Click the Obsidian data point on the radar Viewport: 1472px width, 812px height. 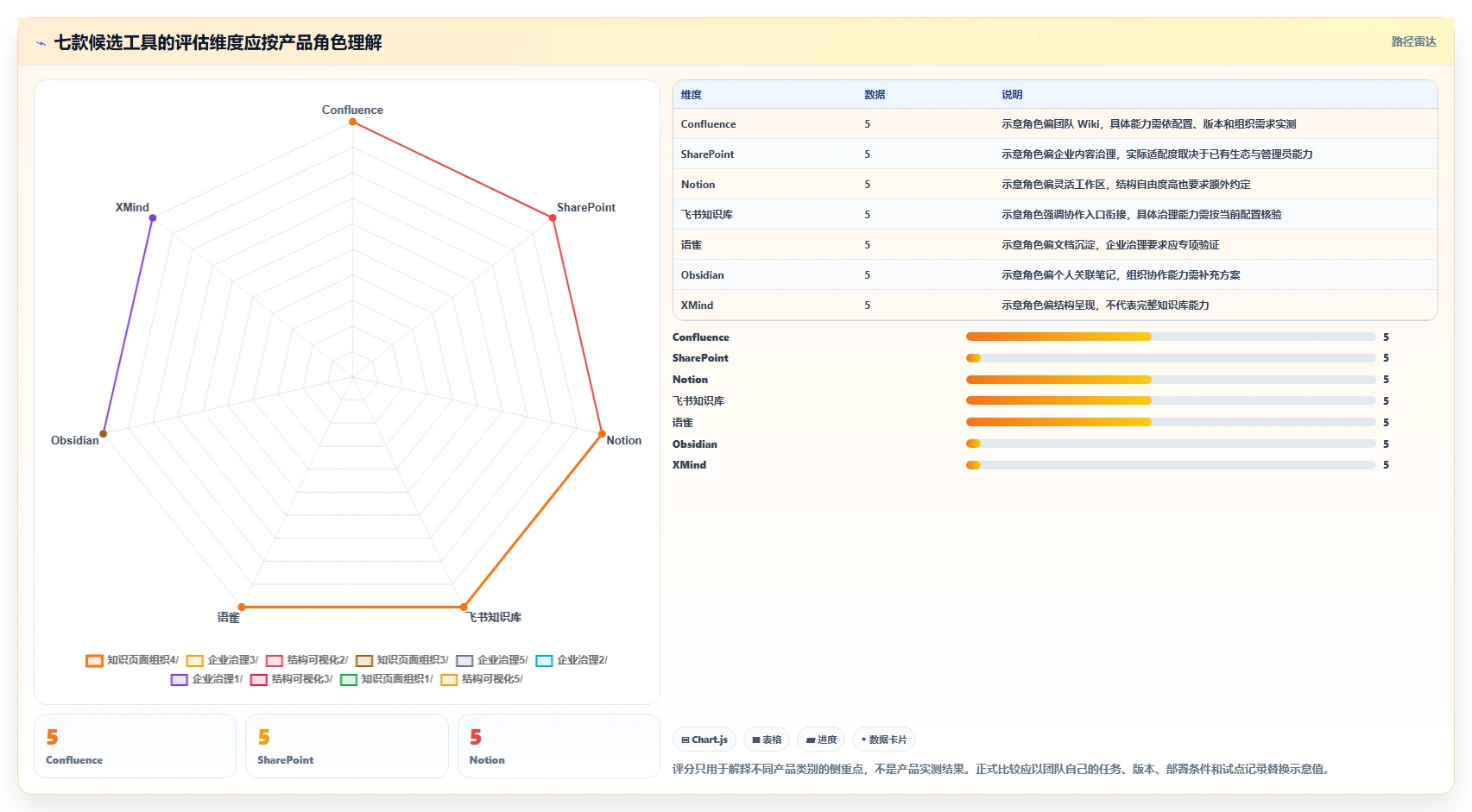[104, 433]
